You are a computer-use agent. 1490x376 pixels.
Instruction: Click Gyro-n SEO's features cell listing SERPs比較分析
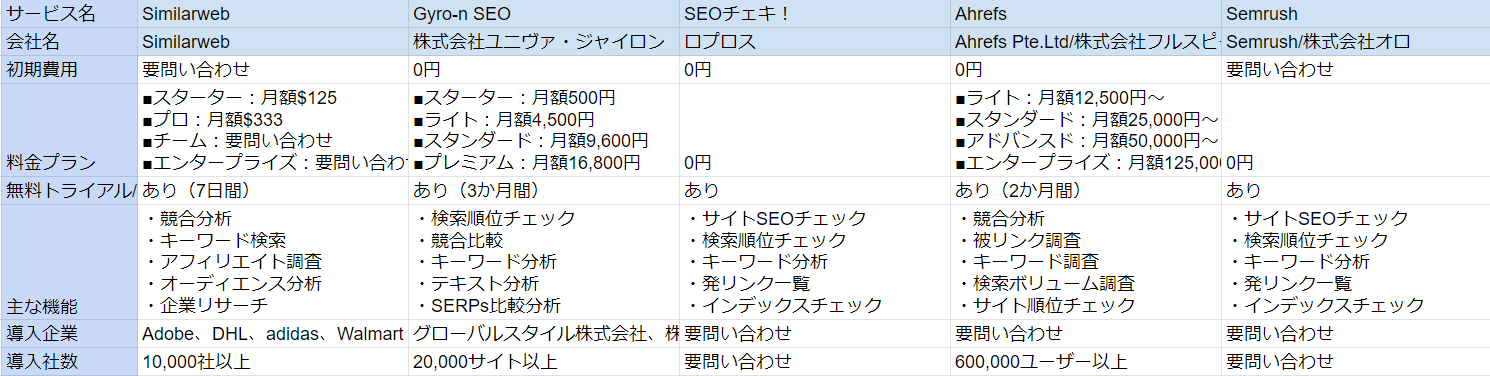(545, 261)
